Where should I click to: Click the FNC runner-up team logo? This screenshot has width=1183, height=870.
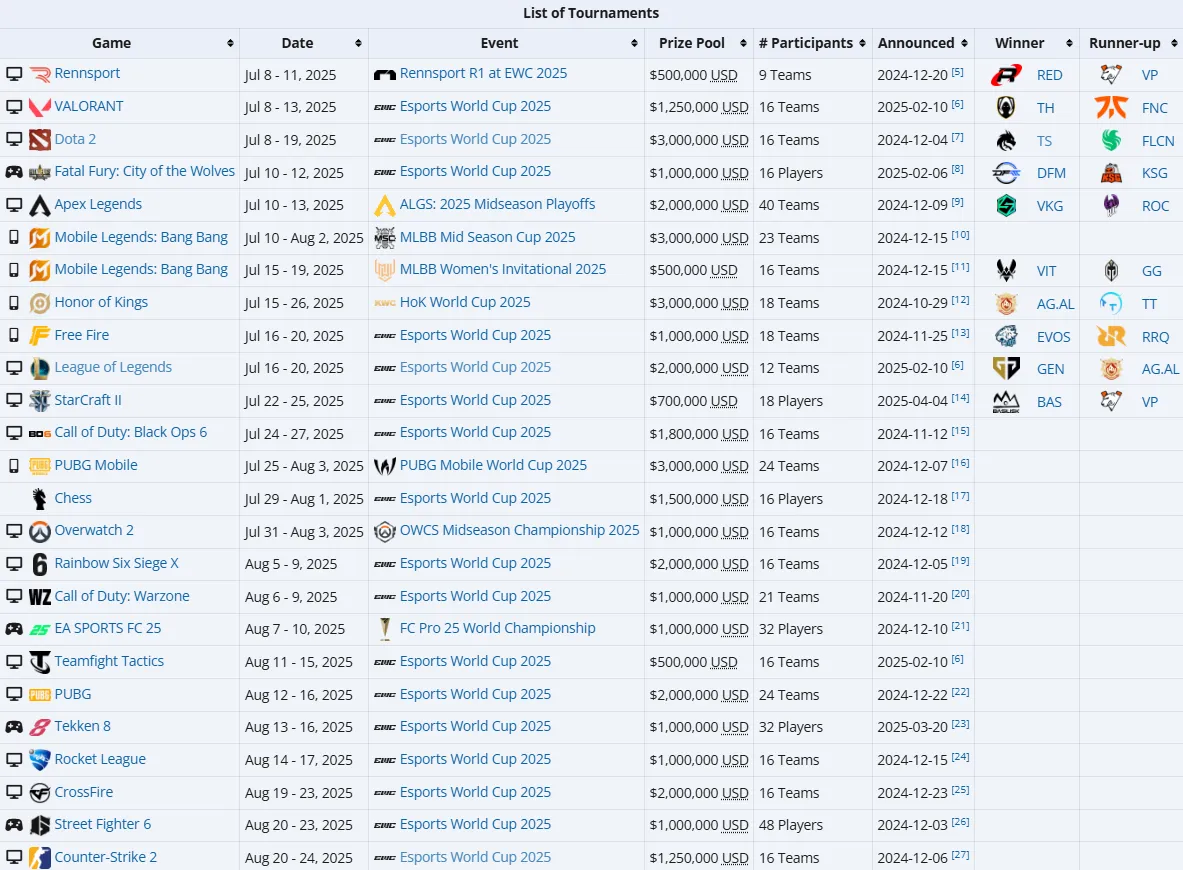point(1111,107)
